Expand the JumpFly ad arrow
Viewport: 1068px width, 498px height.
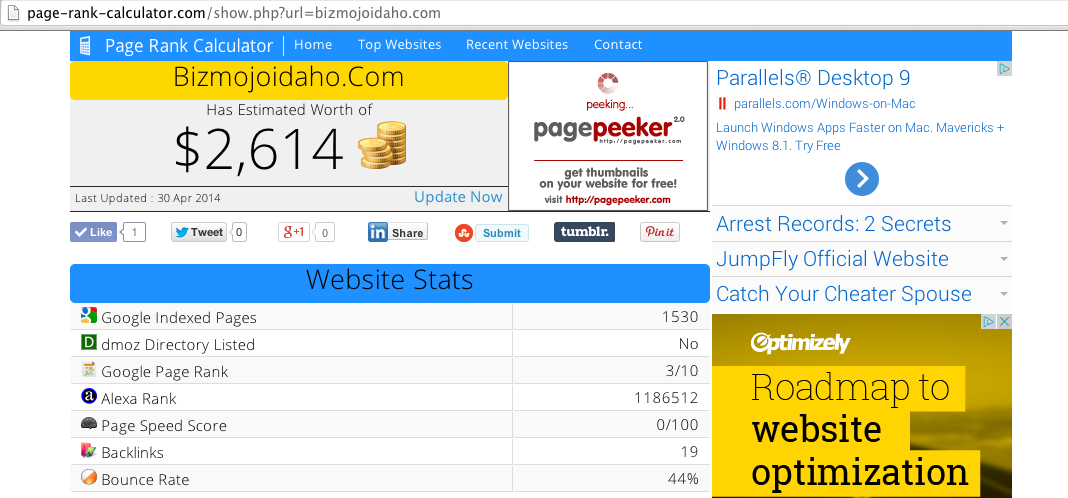[1004, 259]
